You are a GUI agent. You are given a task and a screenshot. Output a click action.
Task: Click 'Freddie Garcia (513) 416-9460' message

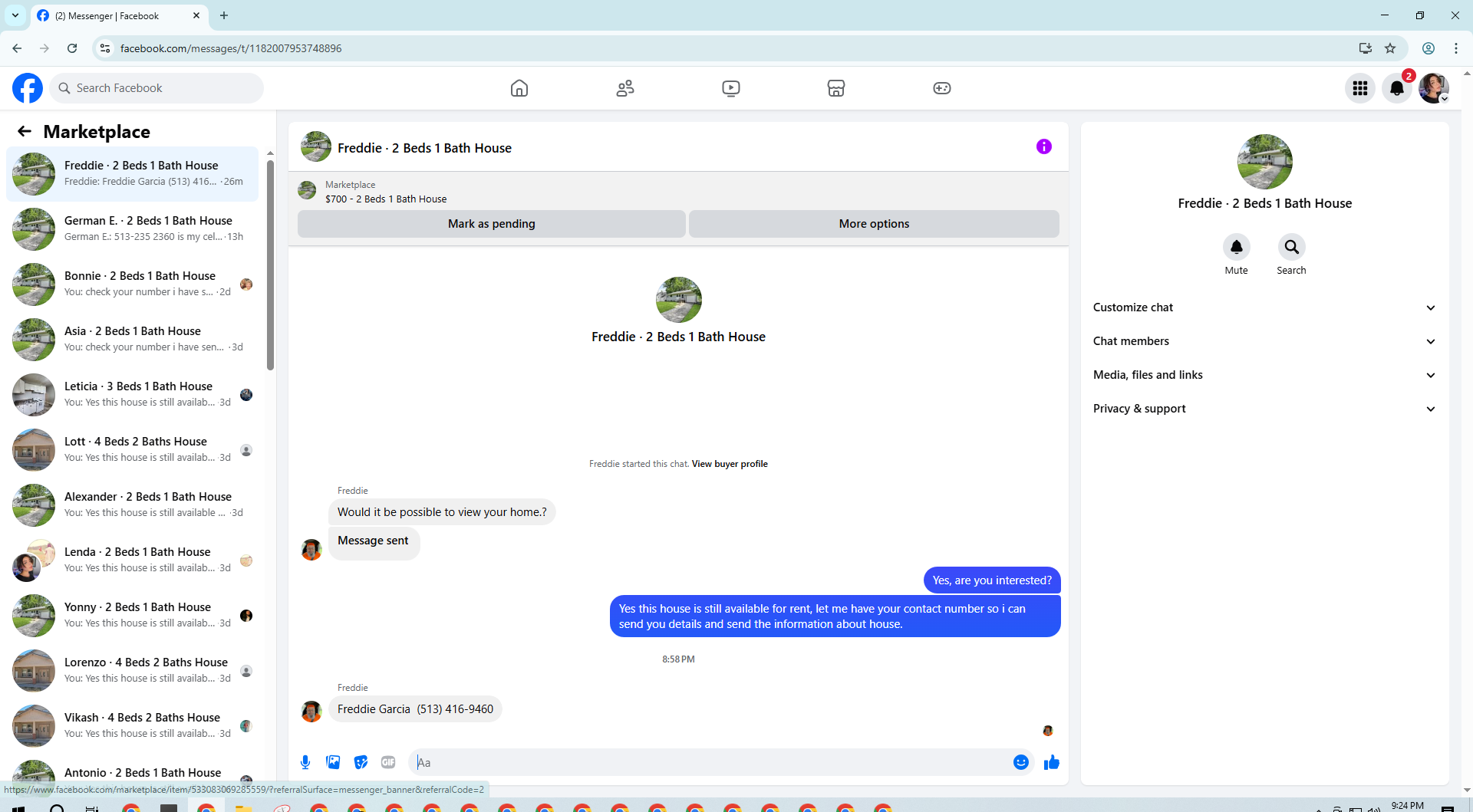(415, 709)
